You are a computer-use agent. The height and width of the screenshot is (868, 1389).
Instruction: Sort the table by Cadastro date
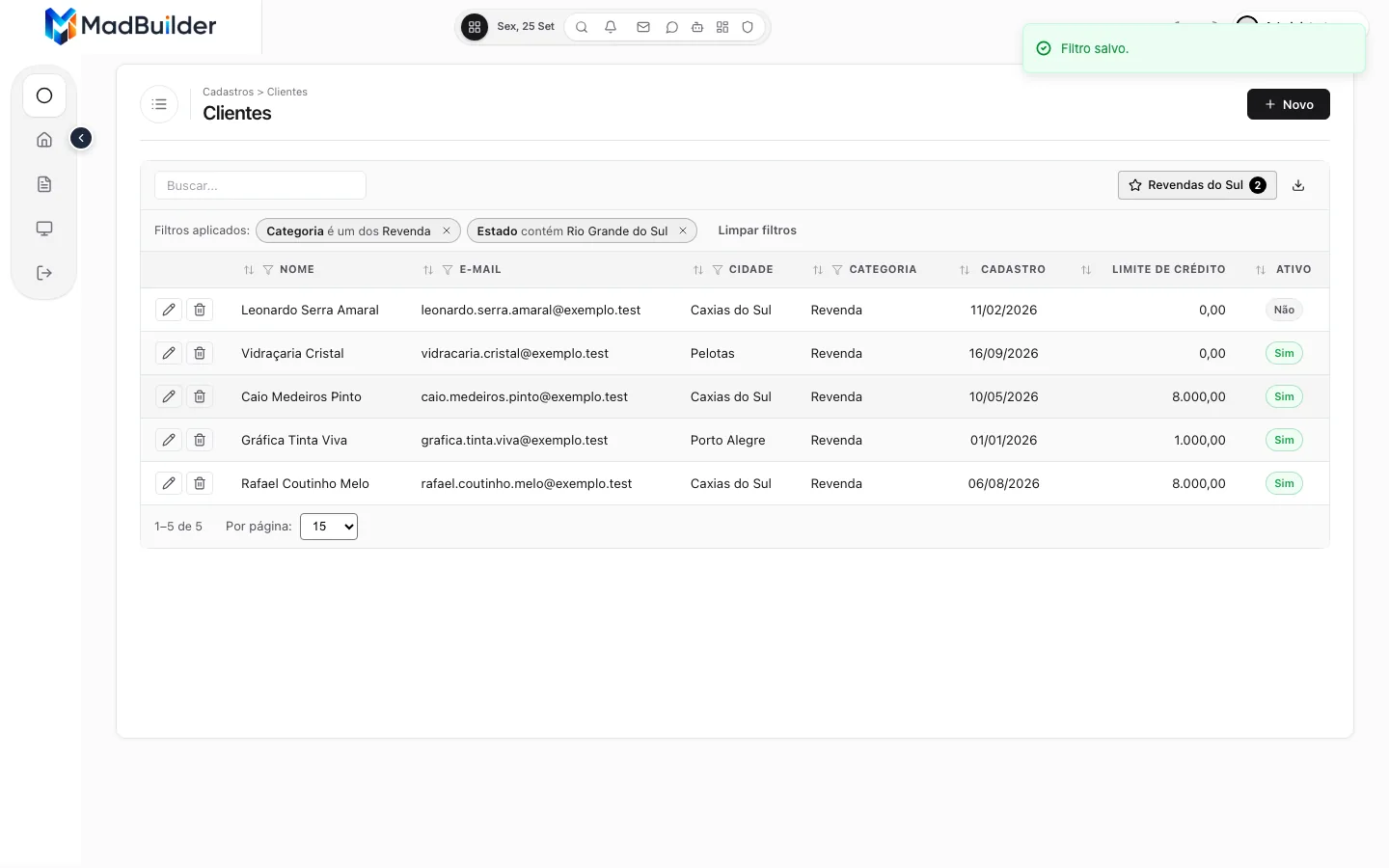[965, 270]
